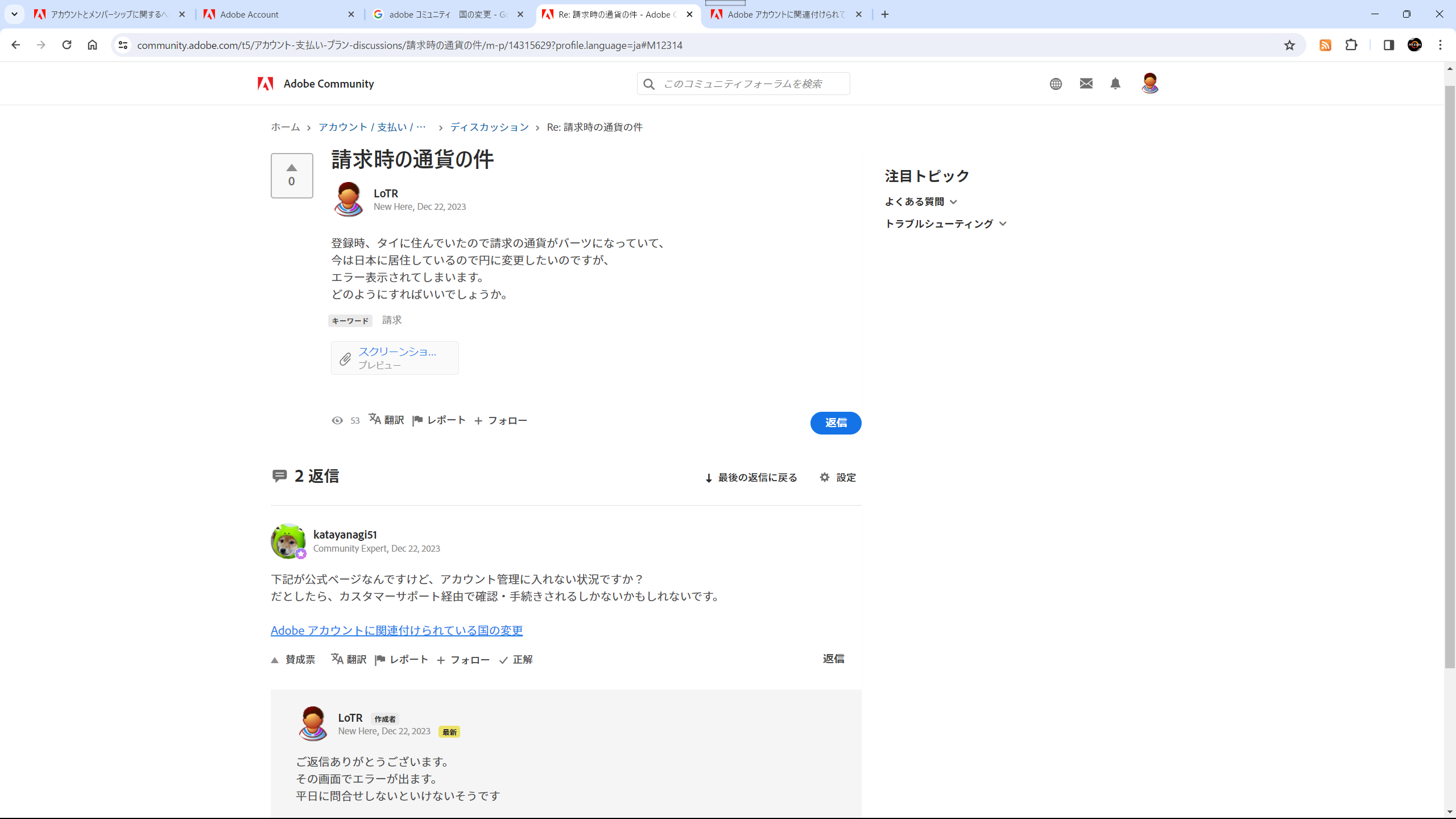Open the extensions puzzle icon

coord(1352,45)
